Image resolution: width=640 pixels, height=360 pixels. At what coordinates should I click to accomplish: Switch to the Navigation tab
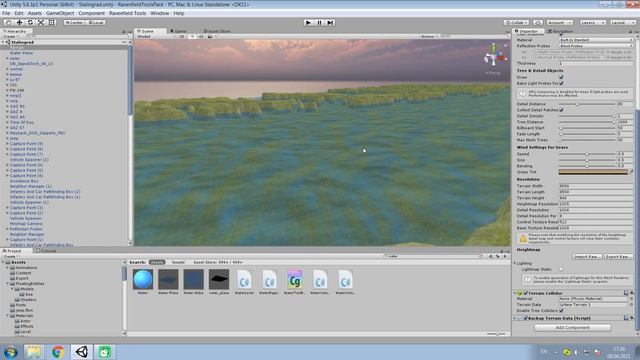[560, 31]
